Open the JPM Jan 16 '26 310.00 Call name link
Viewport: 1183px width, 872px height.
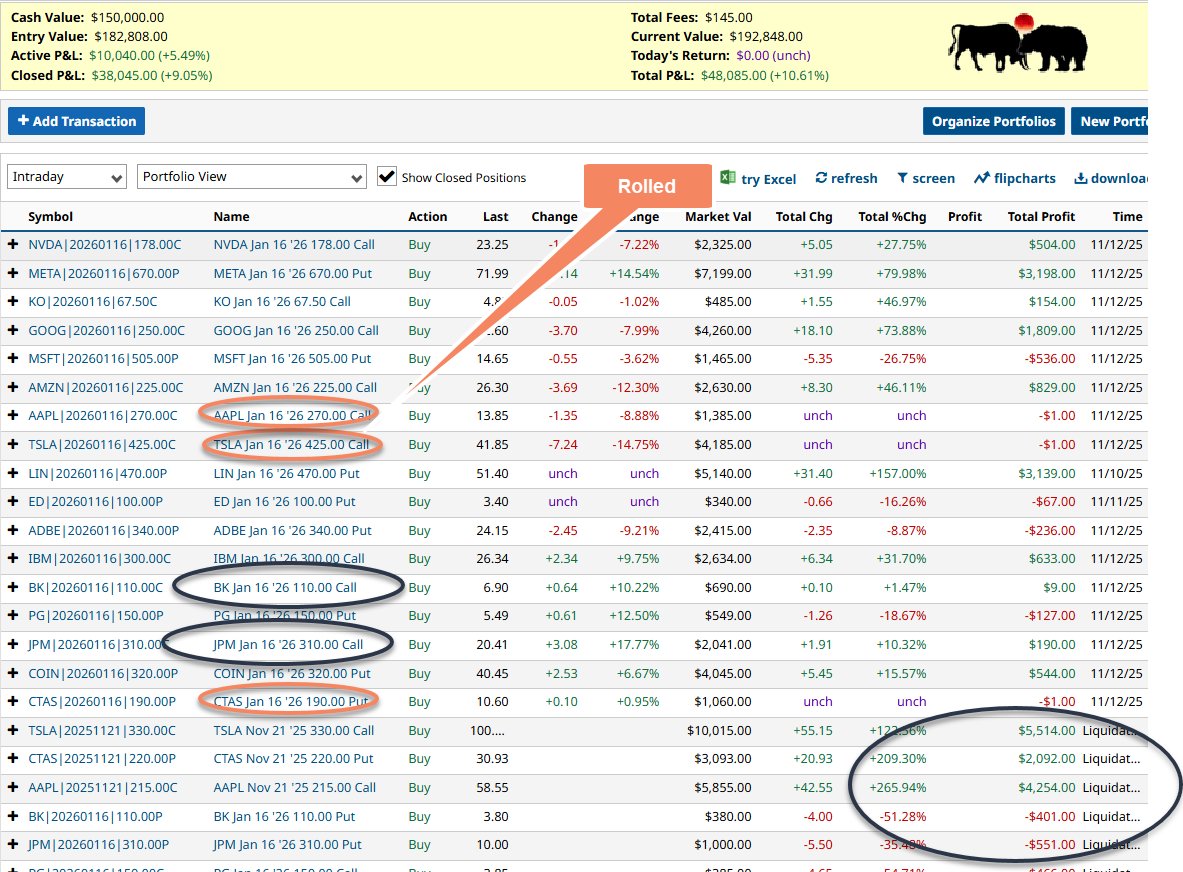tap(287, 644)
